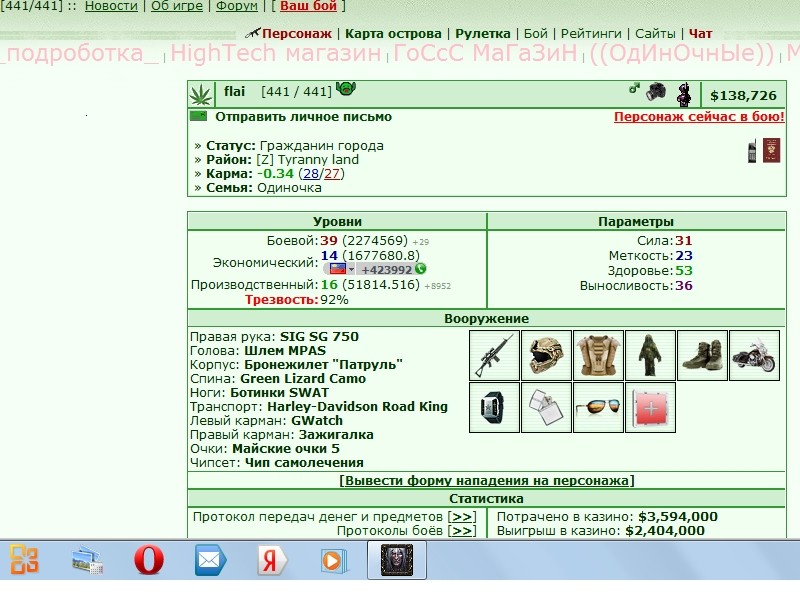800x600 pixels.
Task: Expand the country flag dropdown arrow
Action: tap(351, 269)
